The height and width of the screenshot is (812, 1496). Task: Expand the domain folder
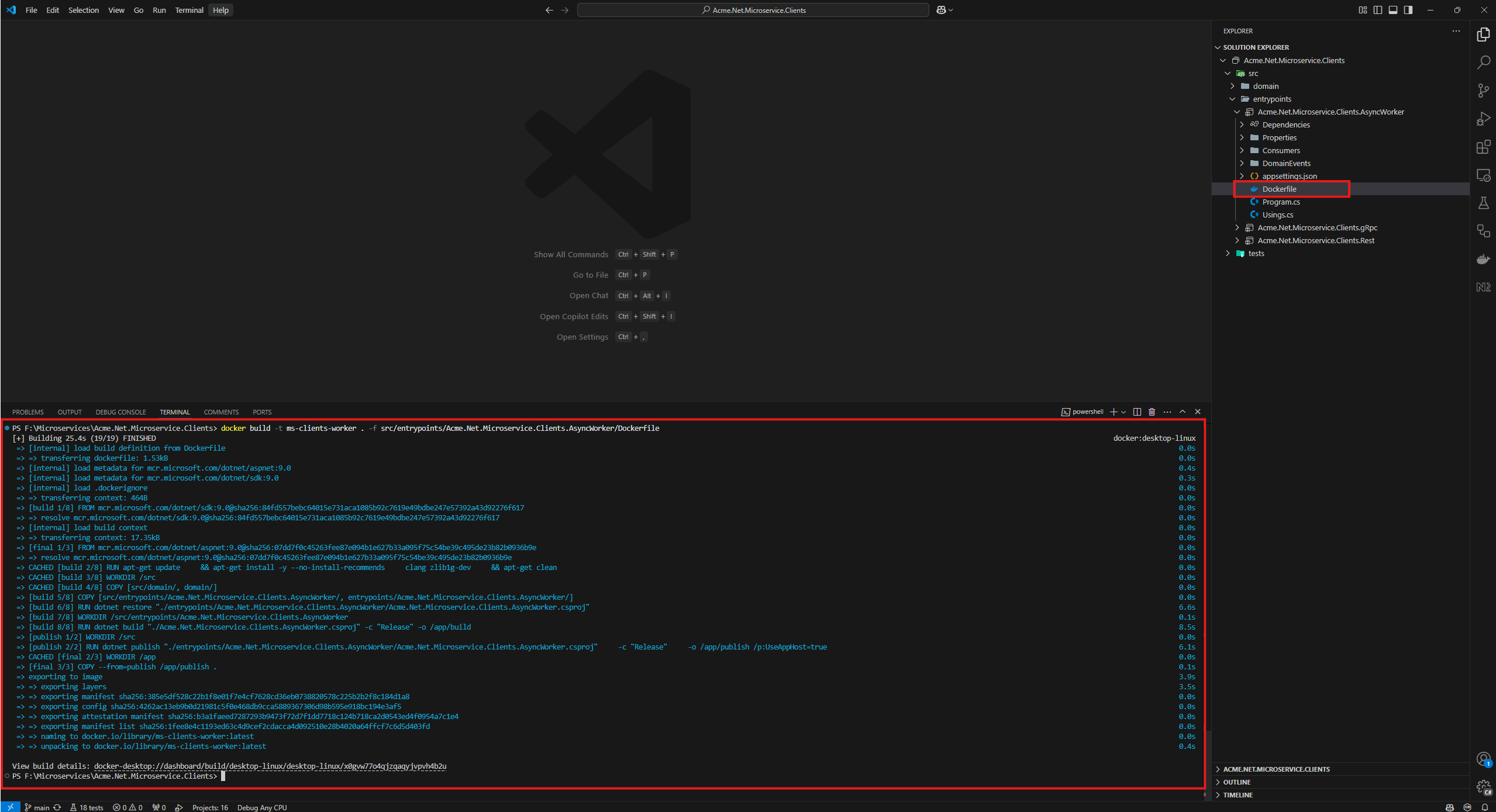(1232, 86)
